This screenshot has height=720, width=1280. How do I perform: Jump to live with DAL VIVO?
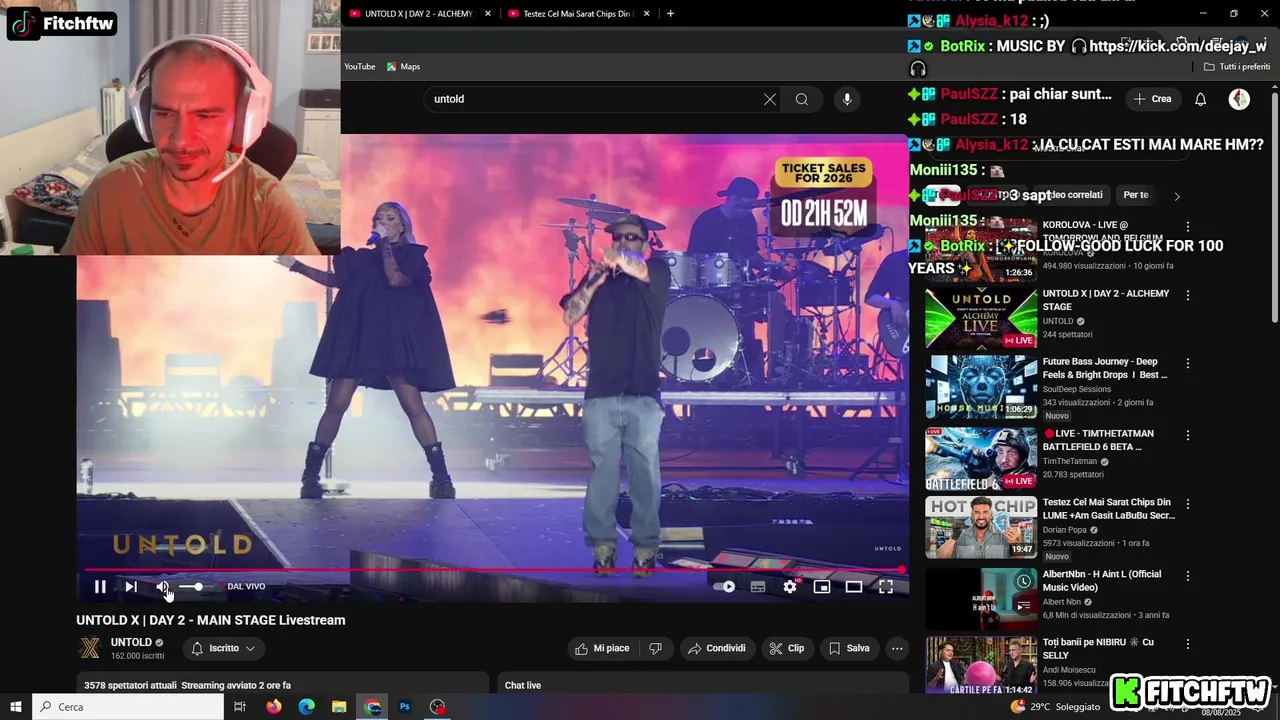[x=246, y=587]
